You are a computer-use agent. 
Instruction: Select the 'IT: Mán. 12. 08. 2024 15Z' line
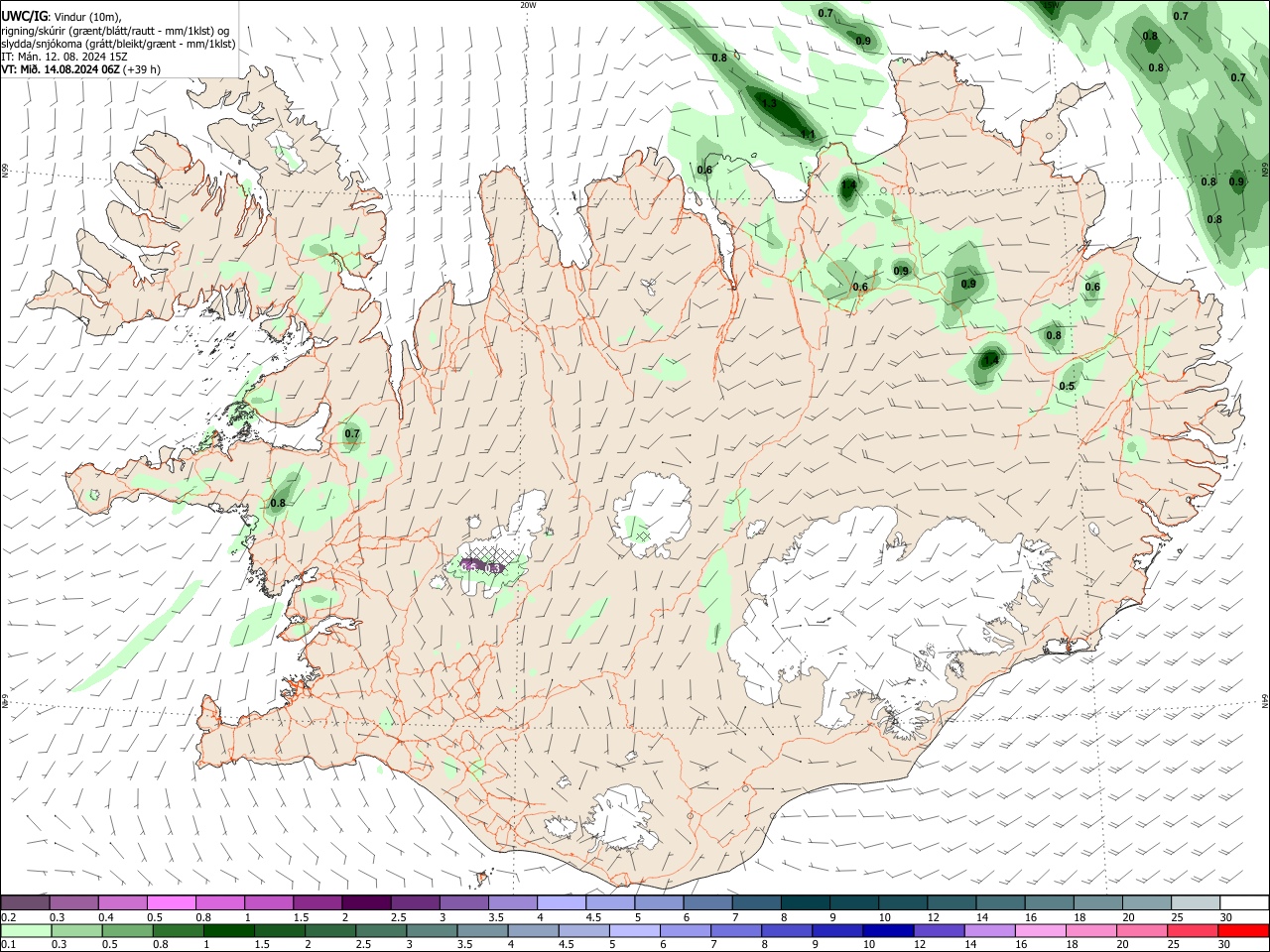[x=64, y=57]
